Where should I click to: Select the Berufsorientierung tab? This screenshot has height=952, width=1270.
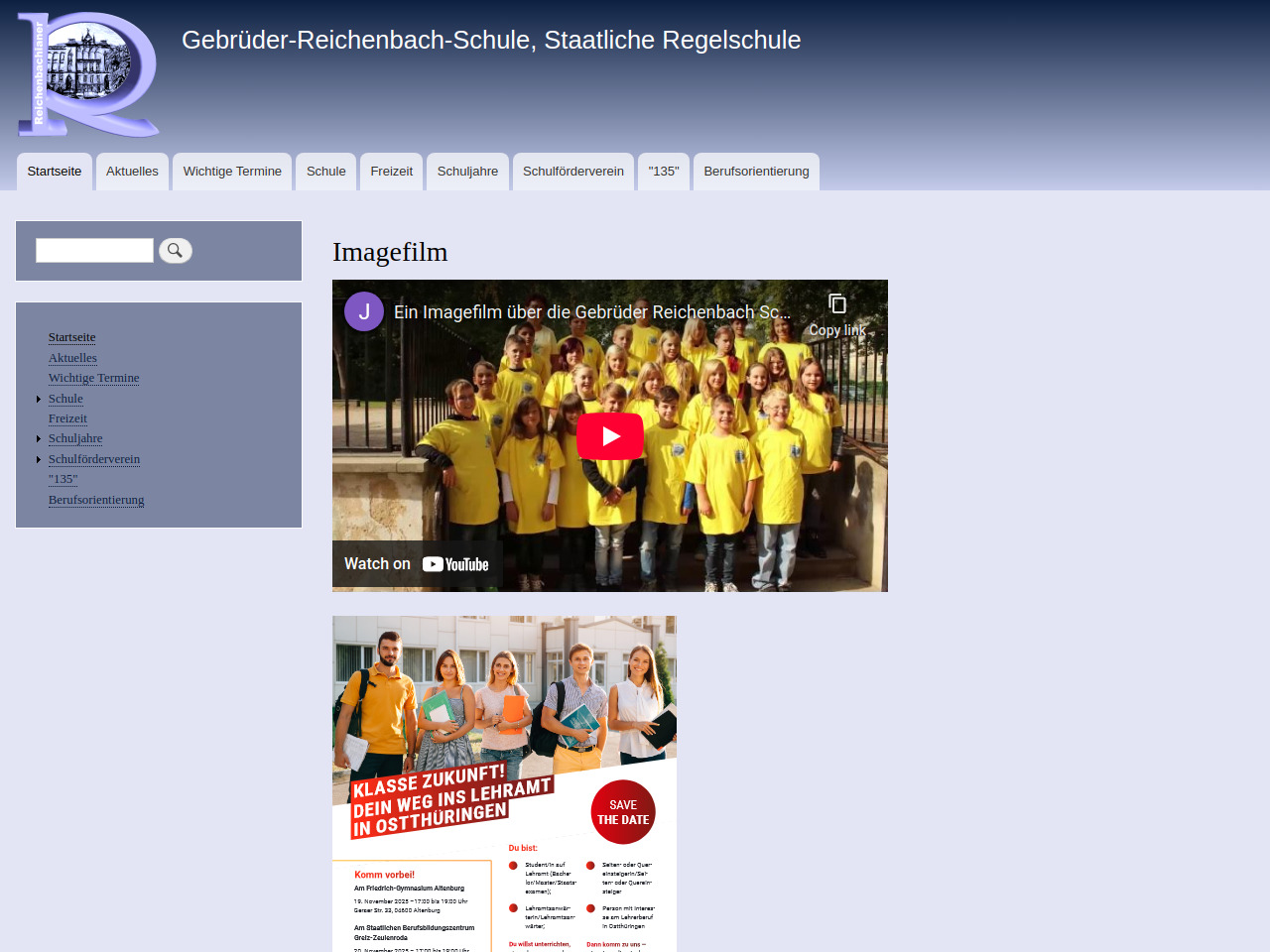(756, 172)
